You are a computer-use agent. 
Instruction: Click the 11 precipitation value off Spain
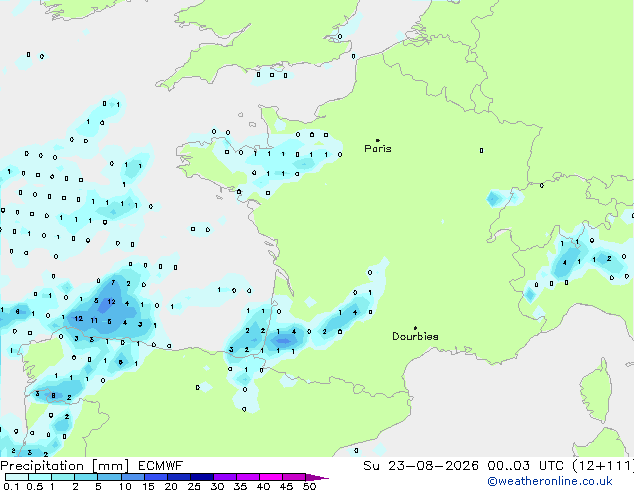94,321
